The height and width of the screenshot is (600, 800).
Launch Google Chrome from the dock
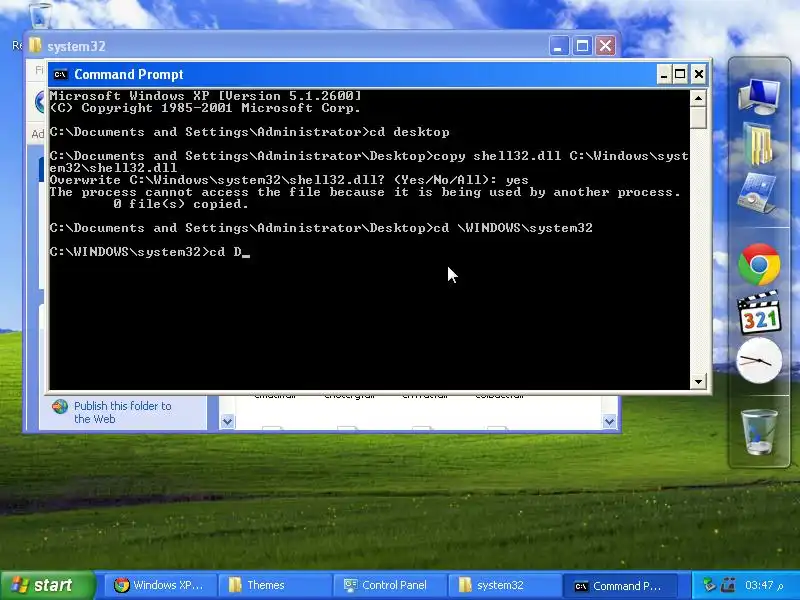click(x=759, y=264)
